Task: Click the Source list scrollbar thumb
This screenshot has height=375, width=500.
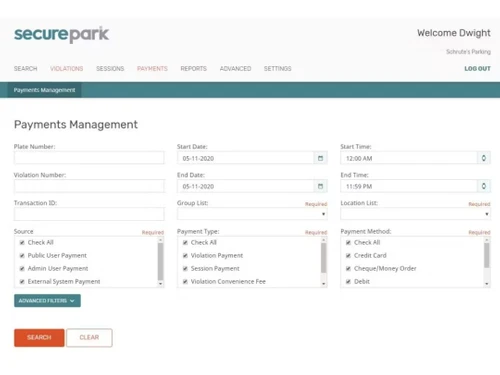Action: tap(160, 261)
